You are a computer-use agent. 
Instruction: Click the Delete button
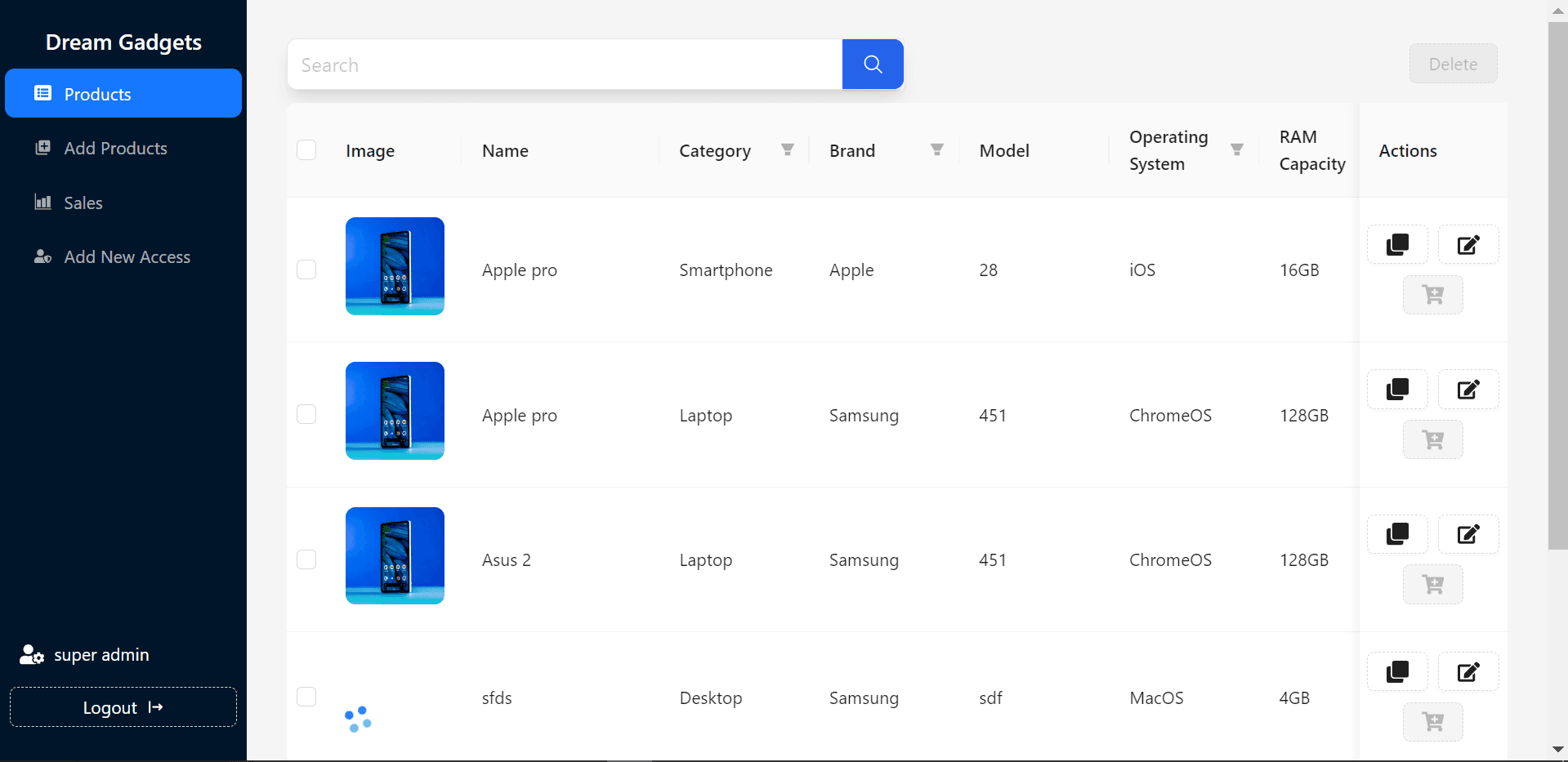click(x=1453, y=64)
